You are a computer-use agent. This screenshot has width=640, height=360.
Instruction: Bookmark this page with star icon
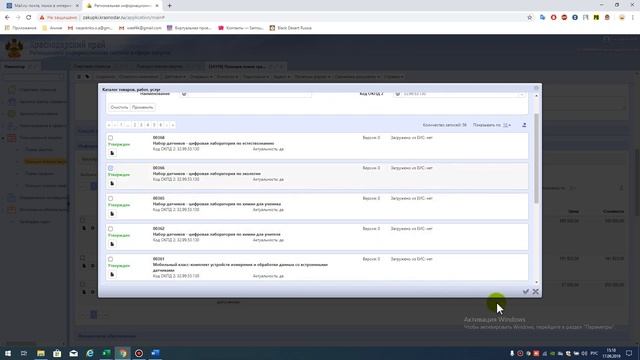point(530,18)
